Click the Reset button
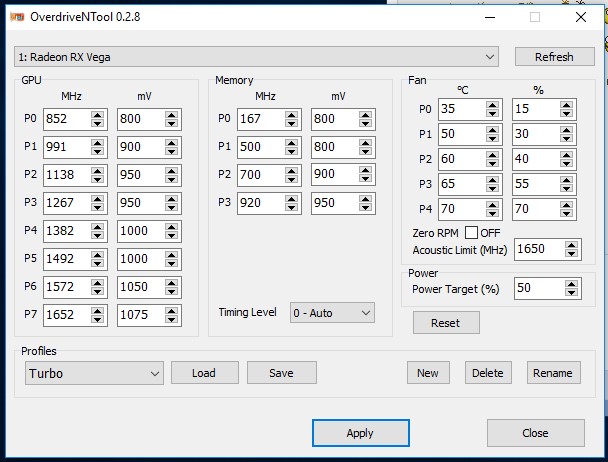Screen dimensions: 608x462 [446, 323]
